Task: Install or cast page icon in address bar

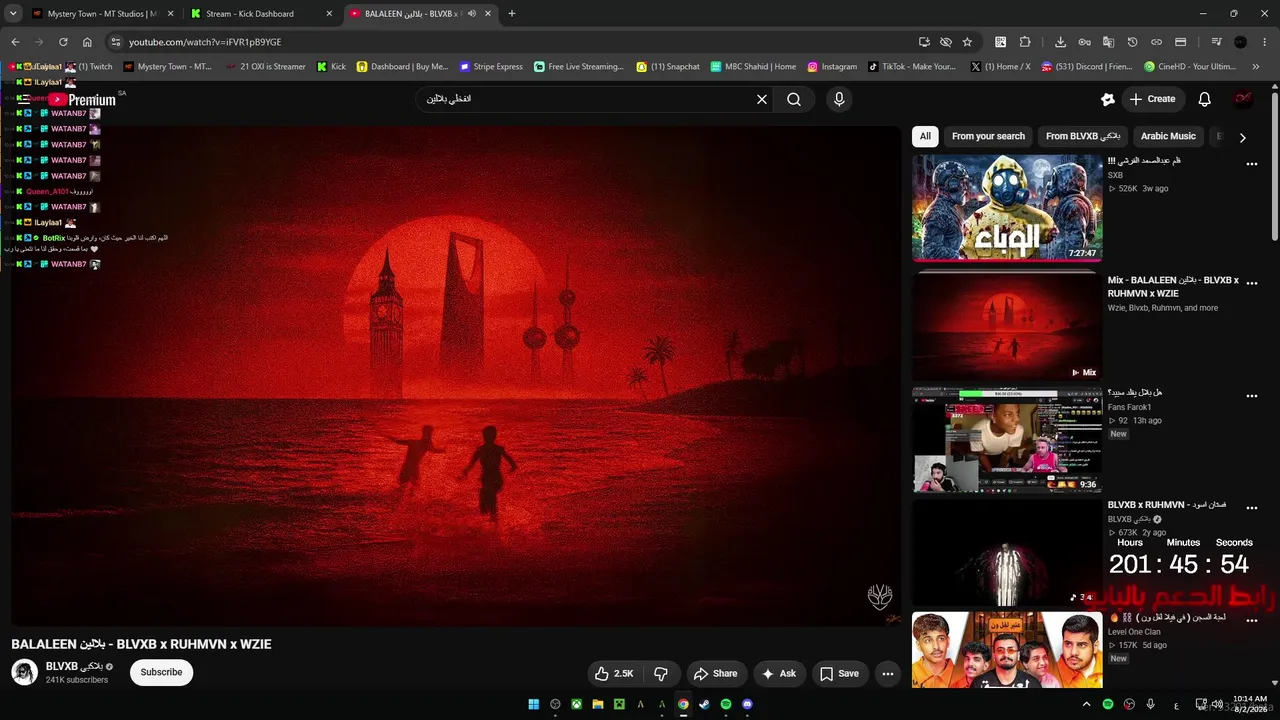Action: pos(924,42)
